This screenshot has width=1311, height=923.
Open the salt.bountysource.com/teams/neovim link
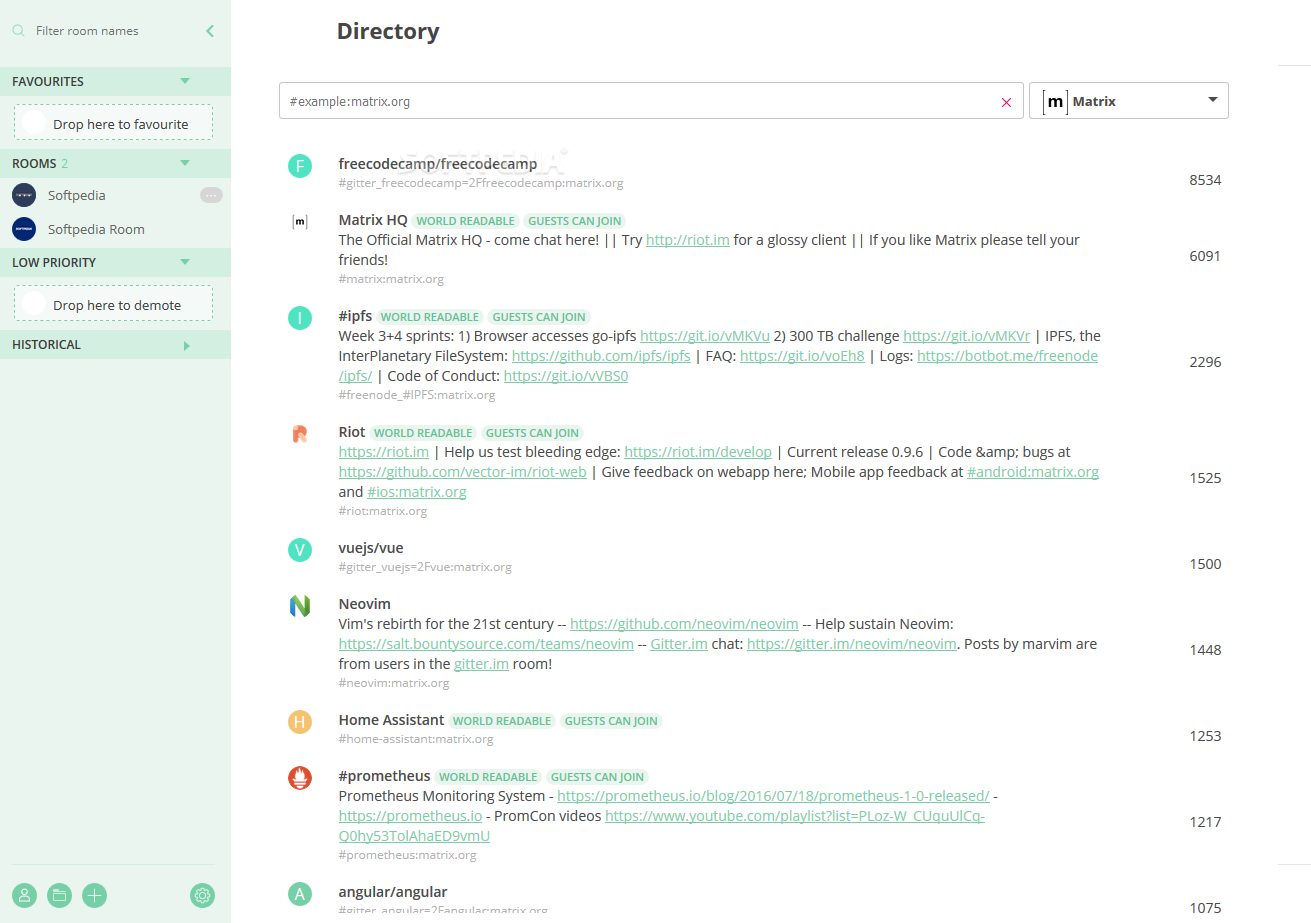[x=486, y=644]
